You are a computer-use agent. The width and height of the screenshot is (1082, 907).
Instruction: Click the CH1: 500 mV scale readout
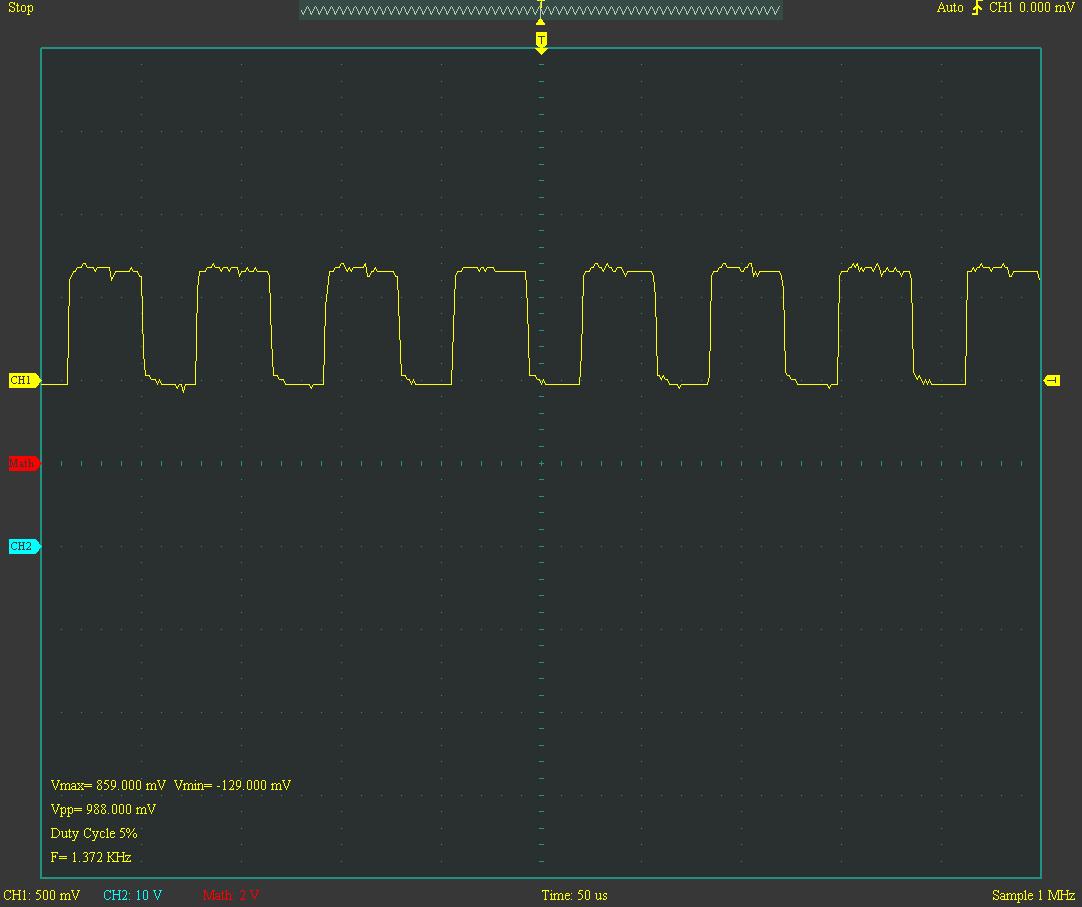(41, 895)
